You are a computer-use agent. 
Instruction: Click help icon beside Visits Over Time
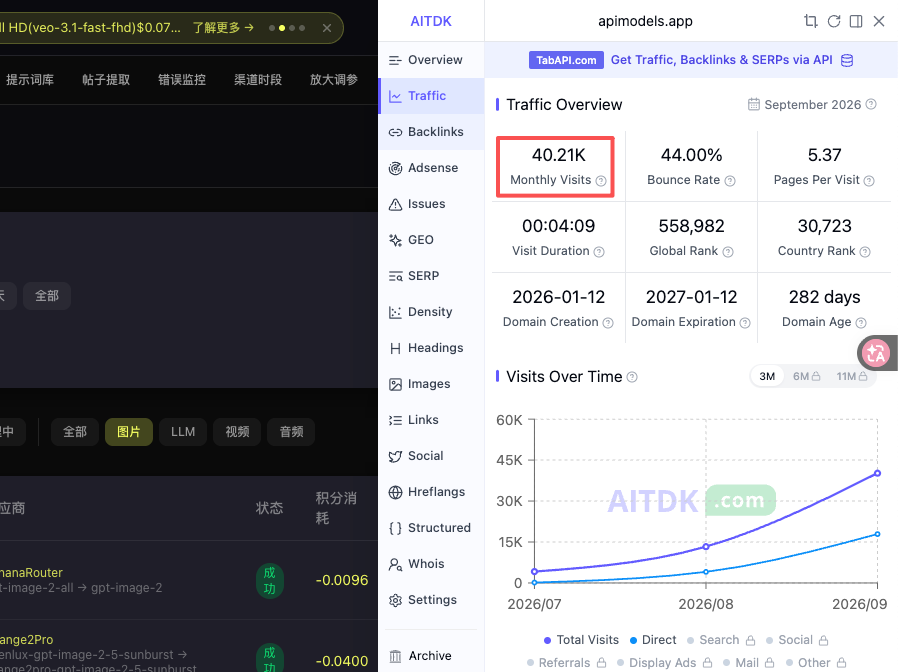632,377
